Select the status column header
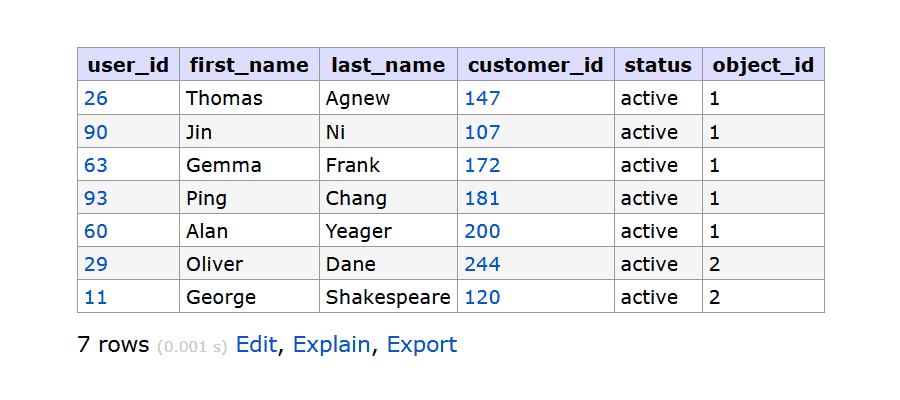This screenshot has width=900, height=400. 658,64
